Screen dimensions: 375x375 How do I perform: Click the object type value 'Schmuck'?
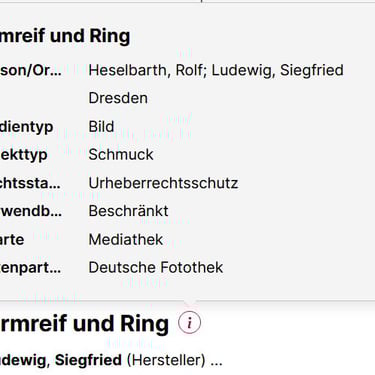coord(121,155)
